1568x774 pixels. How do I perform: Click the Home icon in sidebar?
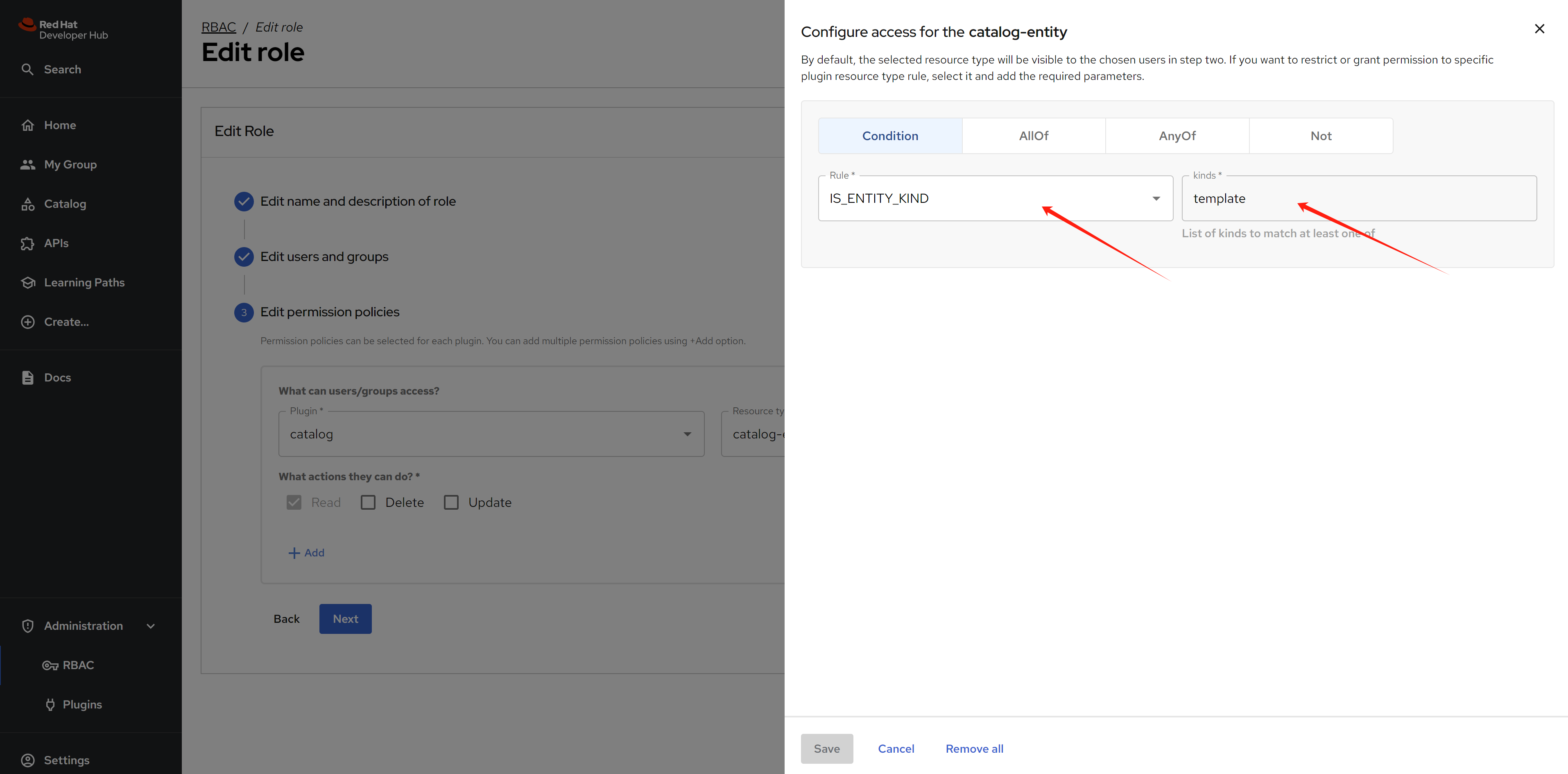[x=28, y=125]
